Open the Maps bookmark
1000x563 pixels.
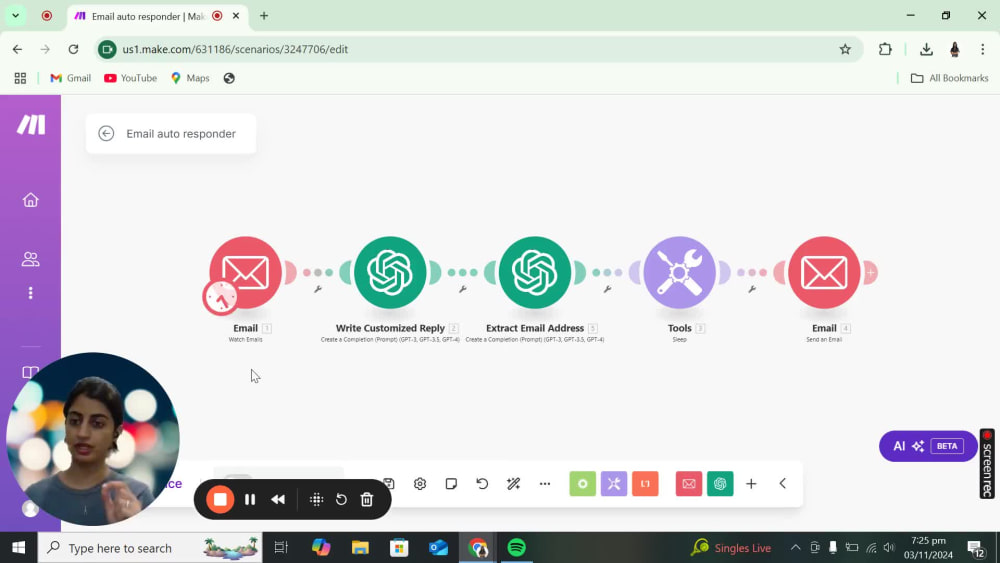(190, 78)
